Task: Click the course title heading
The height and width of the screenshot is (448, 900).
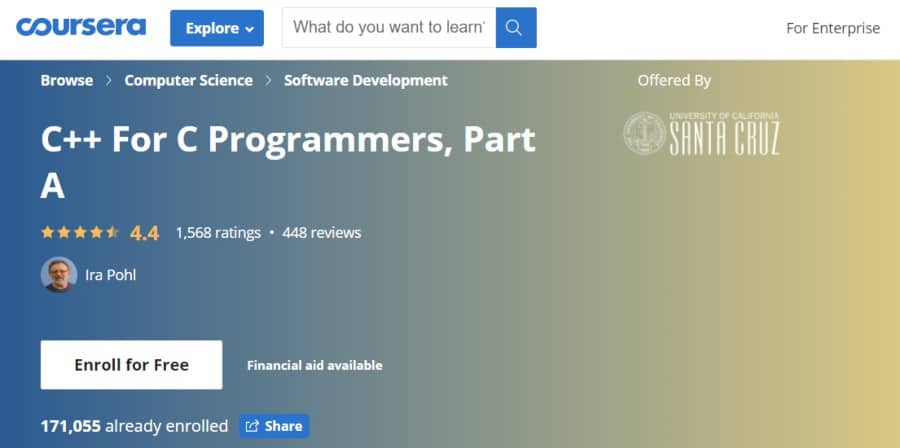Action: click(288, 162)
